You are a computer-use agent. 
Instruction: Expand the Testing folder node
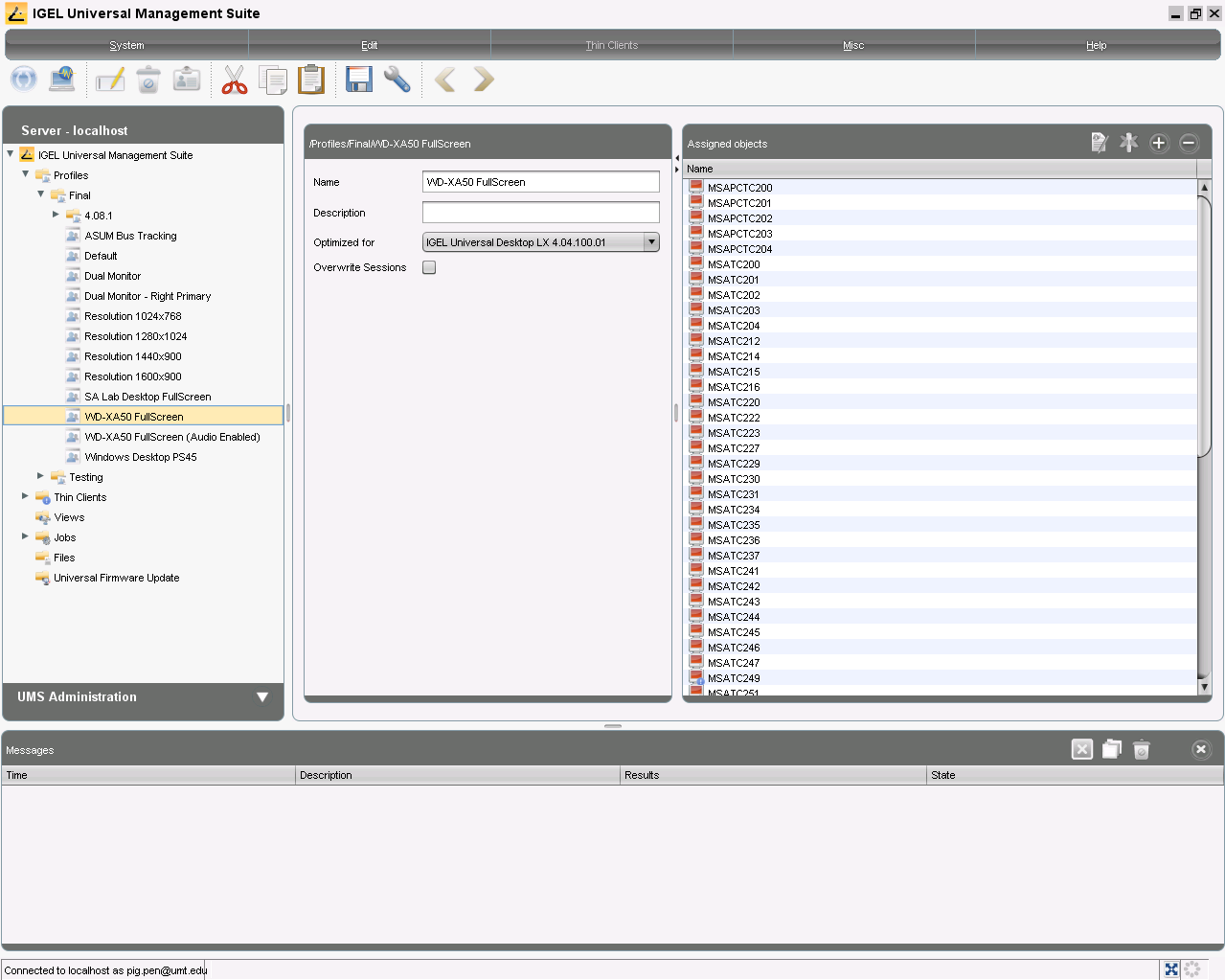click(41, 475)
